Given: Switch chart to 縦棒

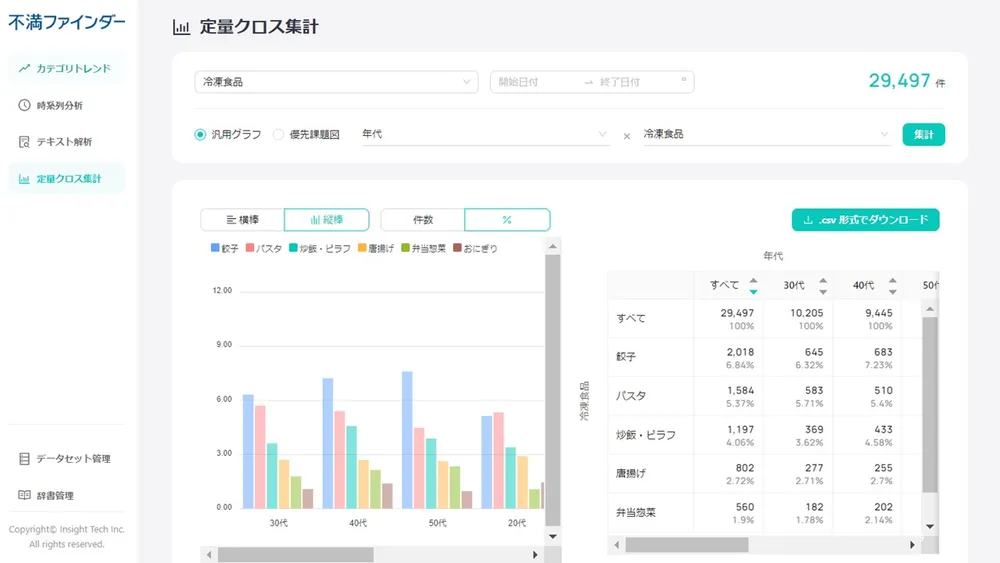Looking at the screenshot, I should tap(327, 219).
